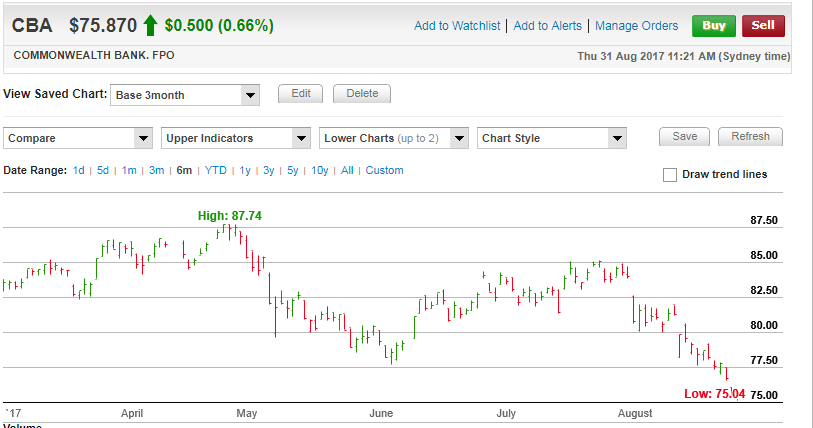The height and width of the screenshot is (428, 813).
Task: Click the $0.500 (0.66%) price change
Action: coord(219,25)
